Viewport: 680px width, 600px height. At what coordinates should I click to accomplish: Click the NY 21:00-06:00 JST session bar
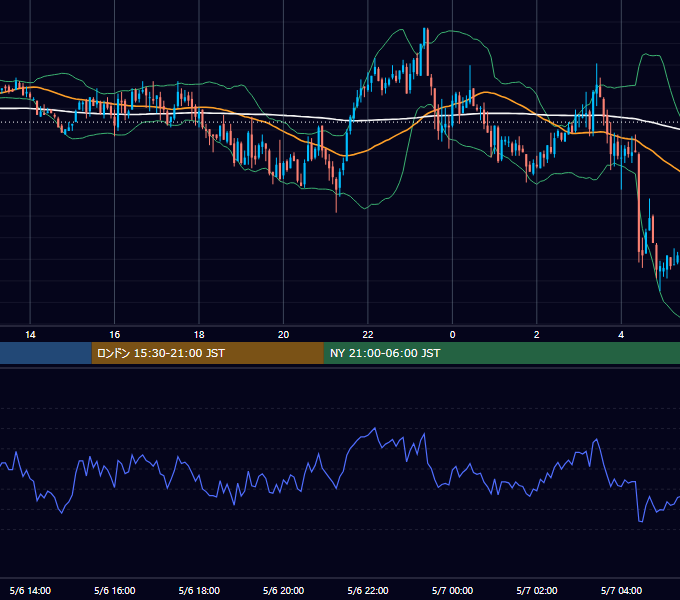[502, 353]
